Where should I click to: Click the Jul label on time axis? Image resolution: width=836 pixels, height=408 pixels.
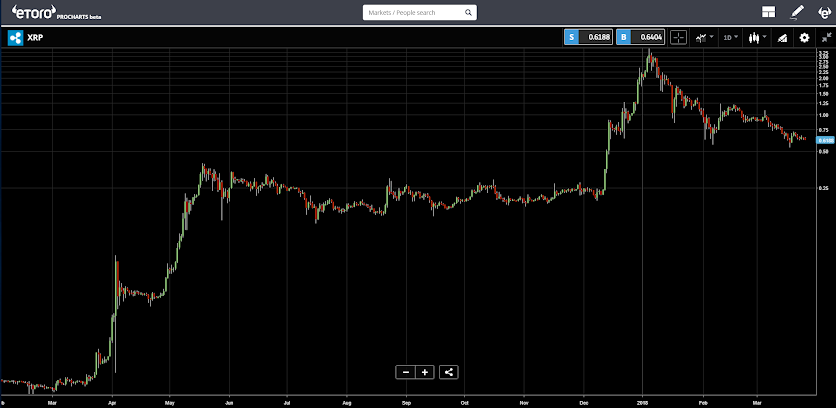287,403
